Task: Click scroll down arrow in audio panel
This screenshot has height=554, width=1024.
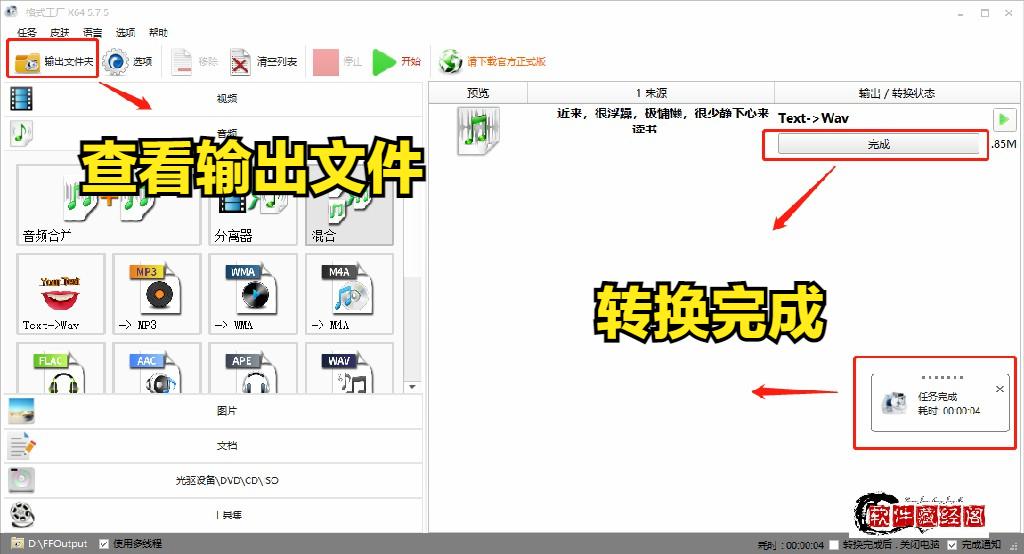Action: pyautogui.click(x=412, y=387)
